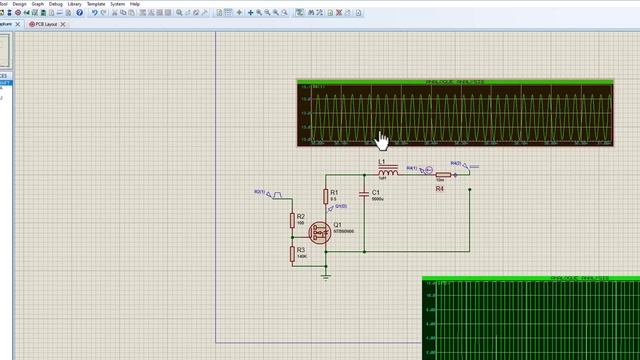Viewport: 640px width, 360px height.
Task: Select capacitor C1 in the schematic
Action: pyautogui.click(x=364, y=194)
